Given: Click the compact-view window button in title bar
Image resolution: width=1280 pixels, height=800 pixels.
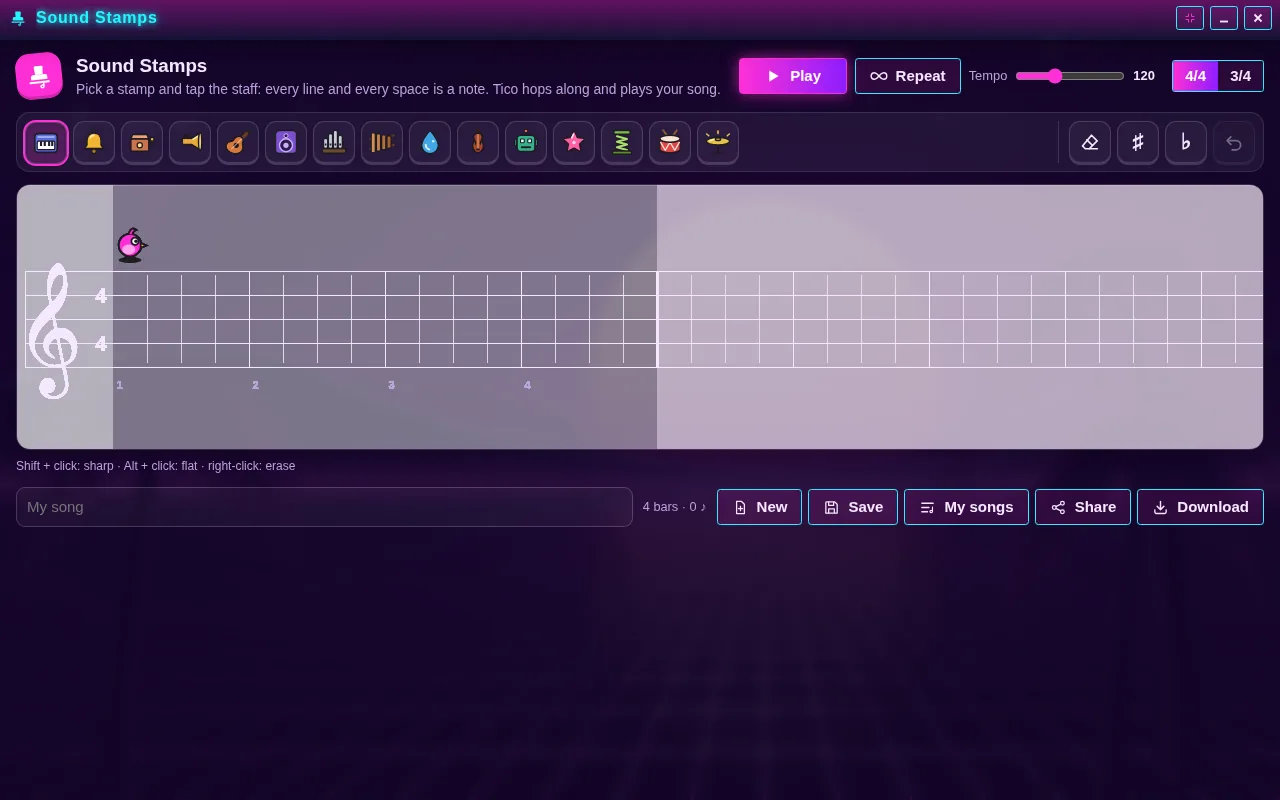Looking at the screenshot, I should tap(1190, 18).
